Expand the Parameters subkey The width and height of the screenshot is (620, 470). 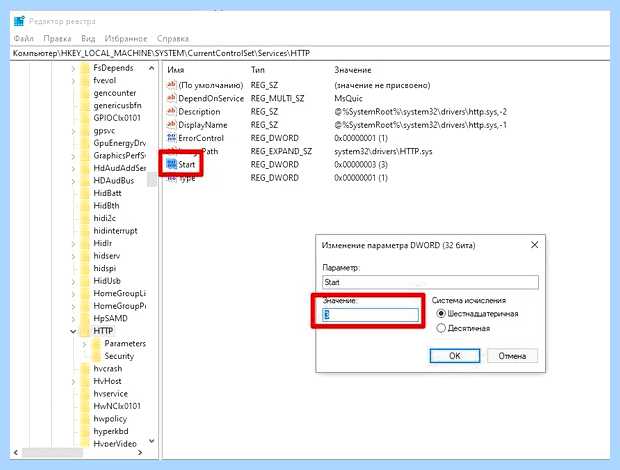point(84,344)
